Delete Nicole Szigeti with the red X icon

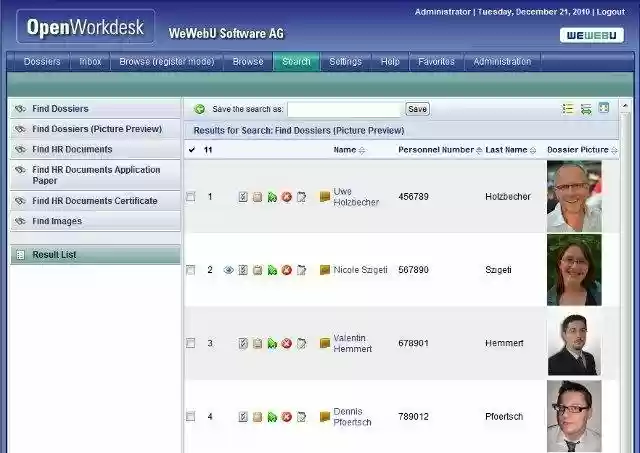coord(287,270)
